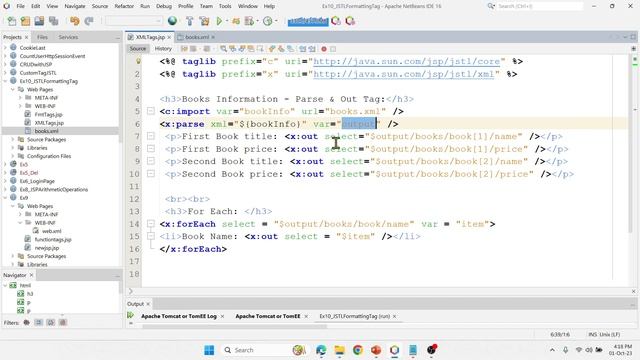Click the New Project toolbar icon
640x360 pixels.
(25, 21)
